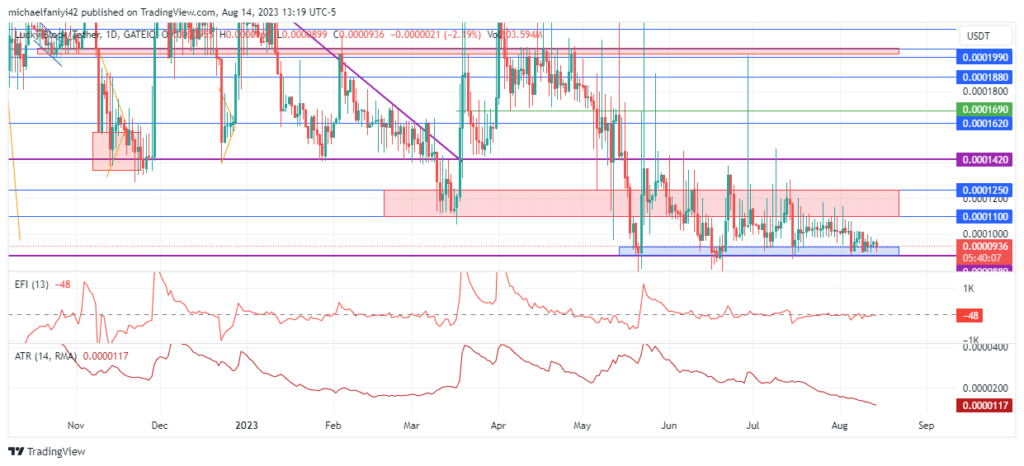Click the Jul label on time axis
The width and height of the screenshot is (1024, 466).
click(x=753, y=426)
